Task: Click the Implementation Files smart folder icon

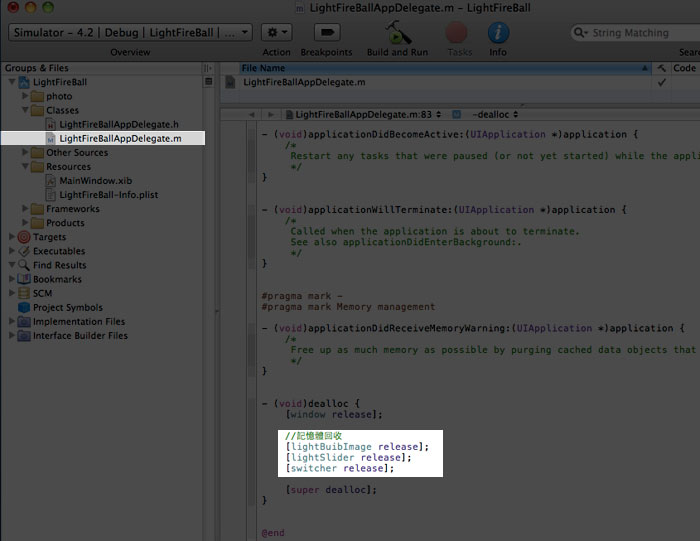Action: [x=24, y=321]
